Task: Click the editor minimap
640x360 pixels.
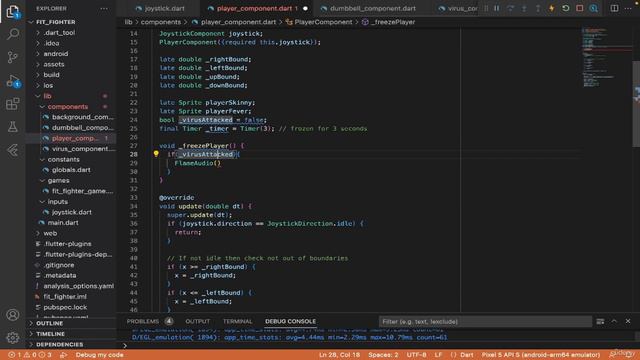Action: tap(606, 57)
